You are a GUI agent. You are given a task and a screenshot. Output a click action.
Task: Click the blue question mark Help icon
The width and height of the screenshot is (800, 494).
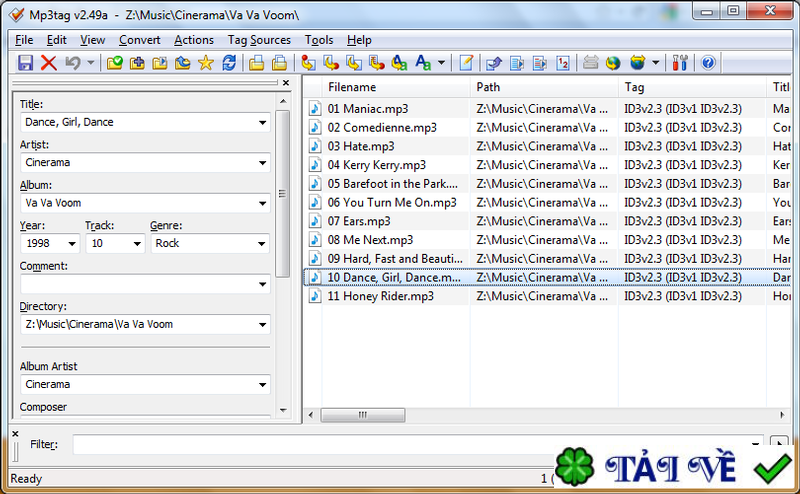(x=708, y=63)
